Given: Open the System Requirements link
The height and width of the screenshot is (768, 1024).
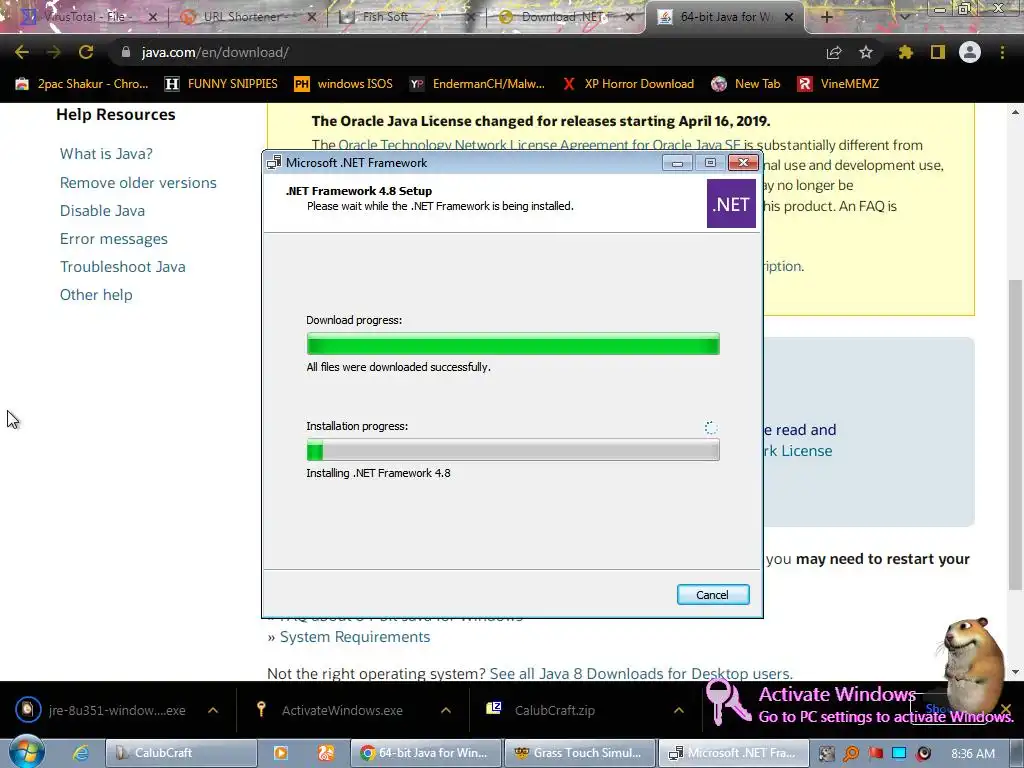Looking at the screenshot, I should [x=355, y=637].
